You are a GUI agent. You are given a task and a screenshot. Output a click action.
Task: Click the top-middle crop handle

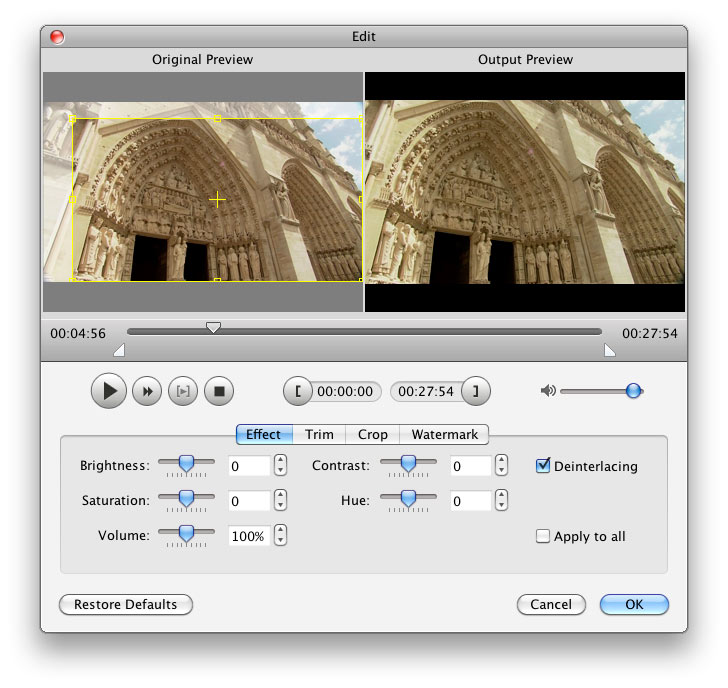pos(217,119)
